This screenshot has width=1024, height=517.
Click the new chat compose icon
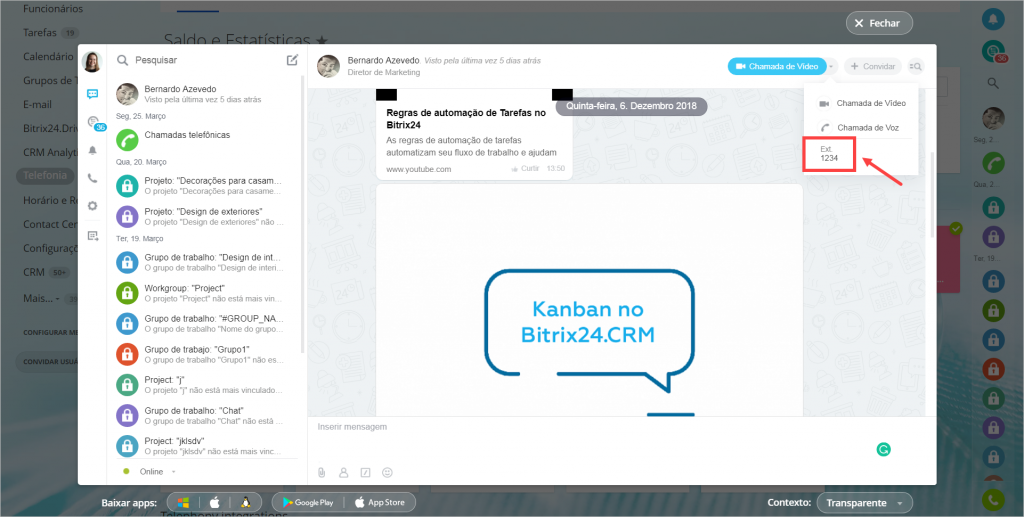(292, 60)
